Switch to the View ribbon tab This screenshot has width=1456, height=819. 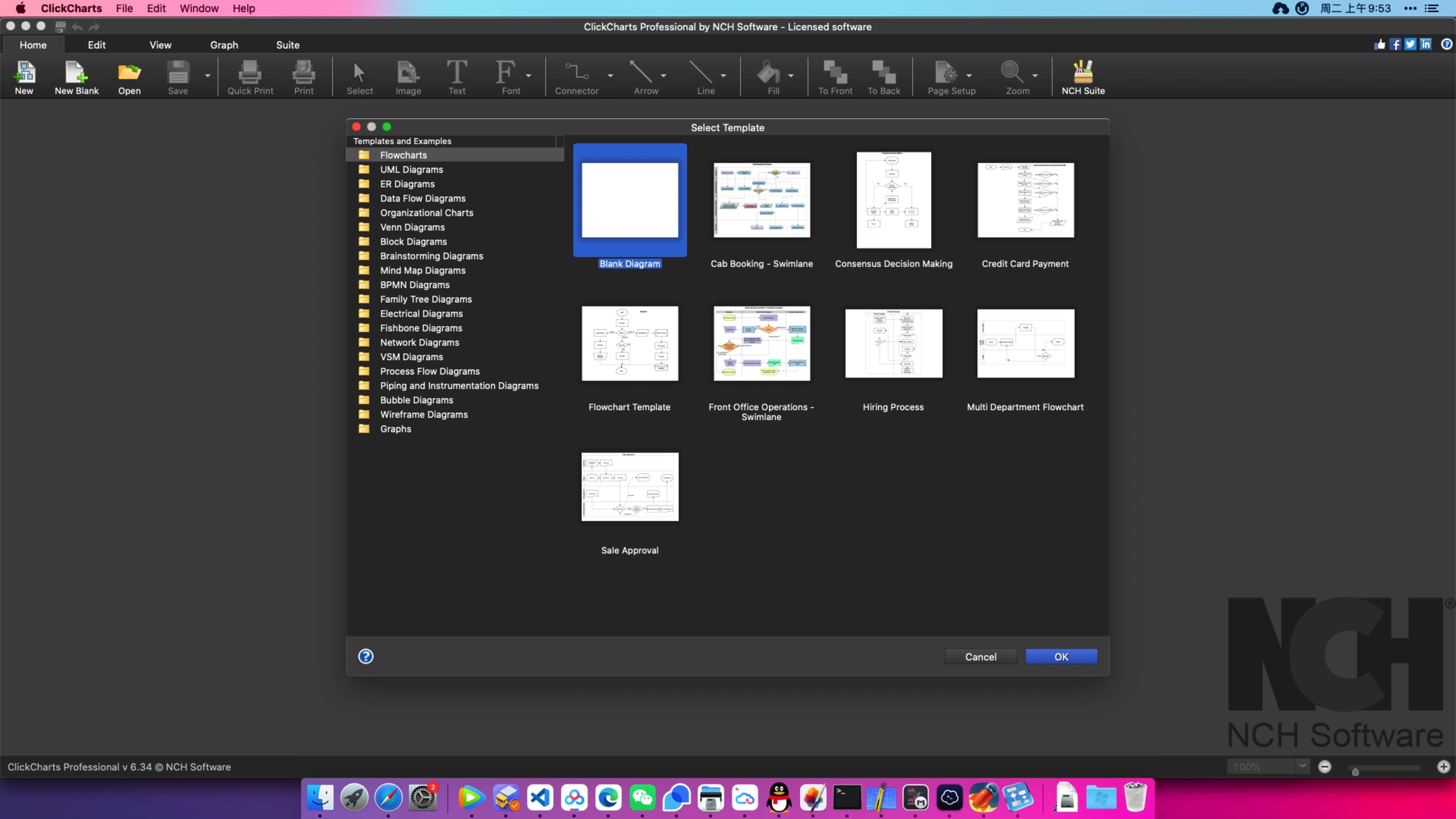pyautogui.click(x=160, y=45)
